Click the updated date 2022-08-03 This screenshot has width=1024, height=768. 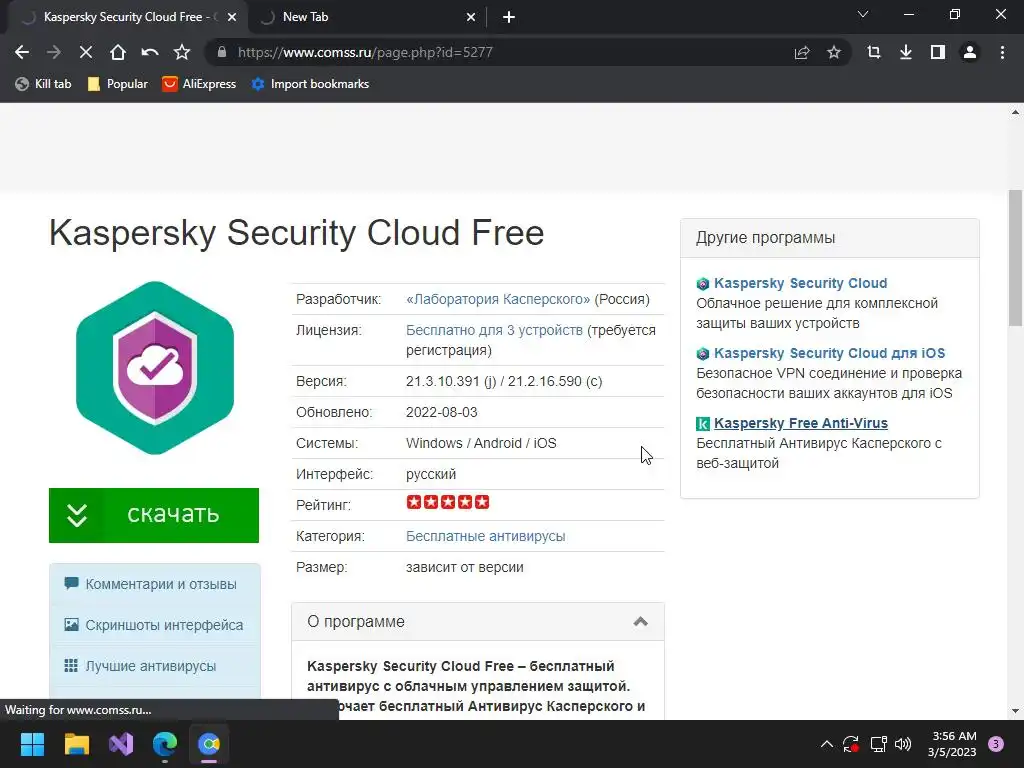pyautogui.click(x=441, y=412)
